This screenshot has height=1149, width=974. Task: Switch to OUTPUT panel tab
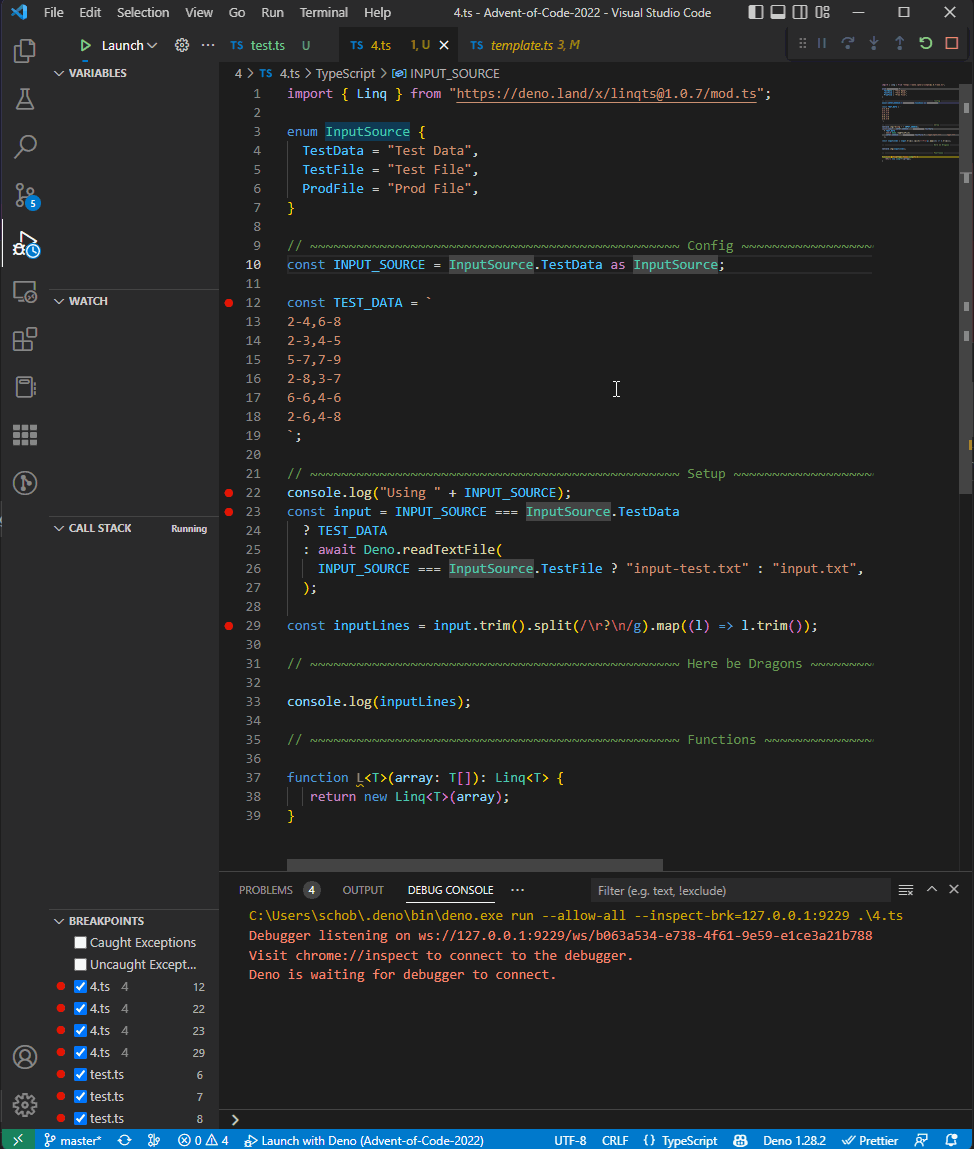tap(363, 890)
